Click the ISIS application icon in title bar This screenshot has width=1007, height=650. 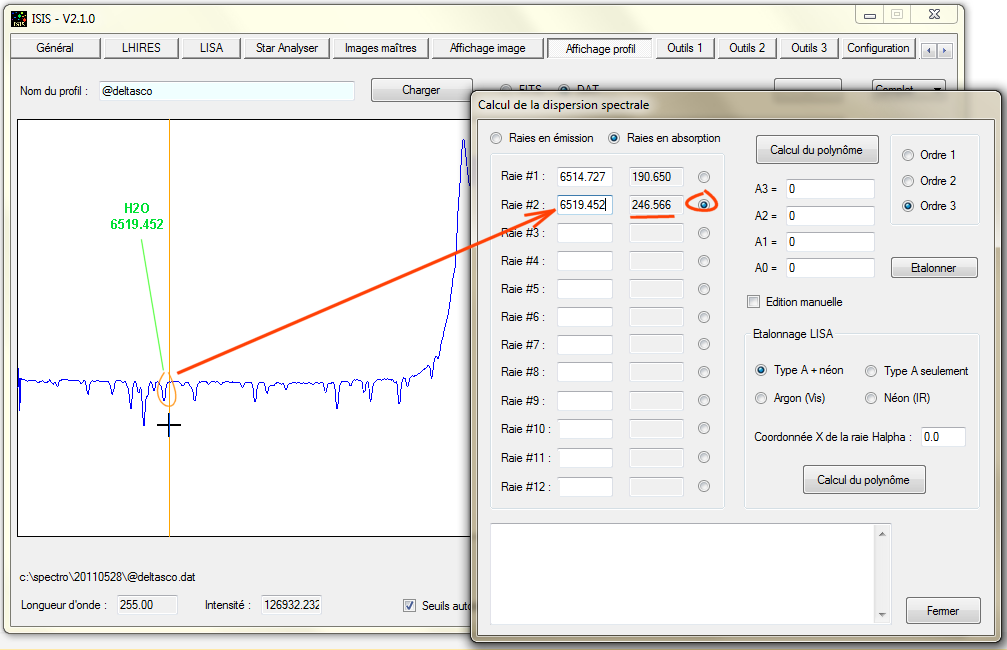(x=19, y=18)
